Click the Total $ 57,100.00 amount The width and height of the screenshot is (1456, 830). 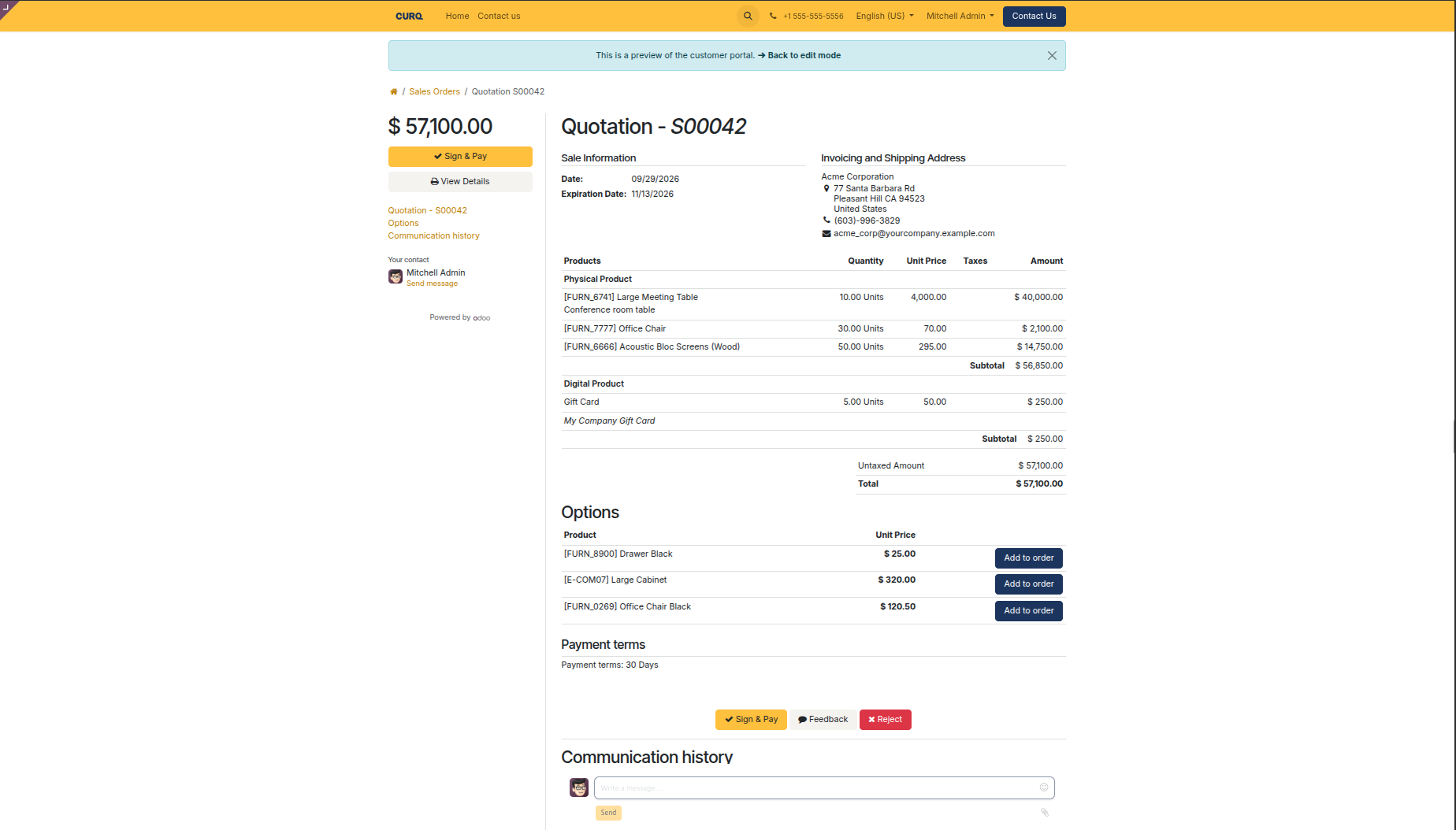(x=1038, y=484)
